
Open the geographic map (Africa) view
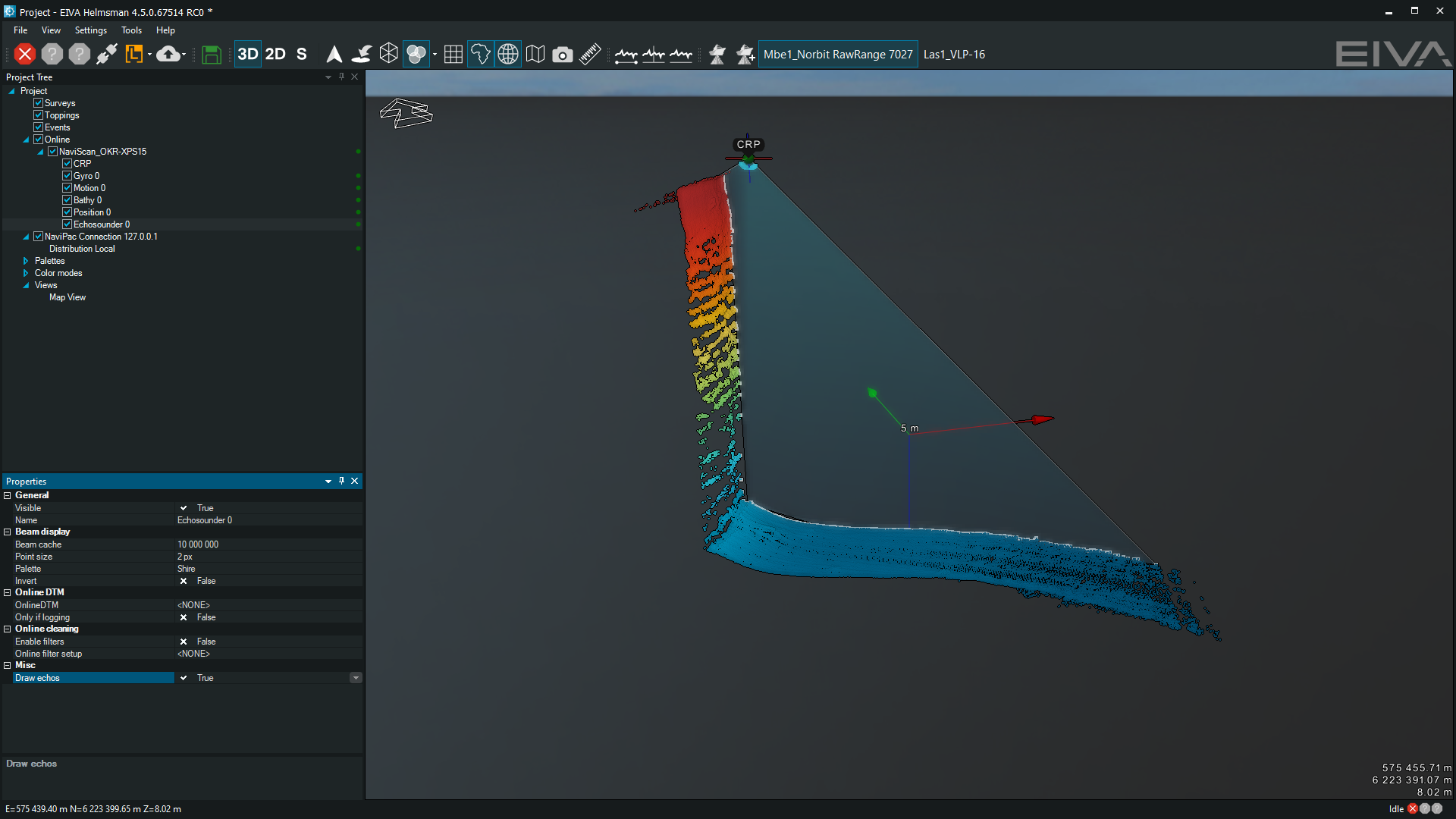tap(480, 54)
